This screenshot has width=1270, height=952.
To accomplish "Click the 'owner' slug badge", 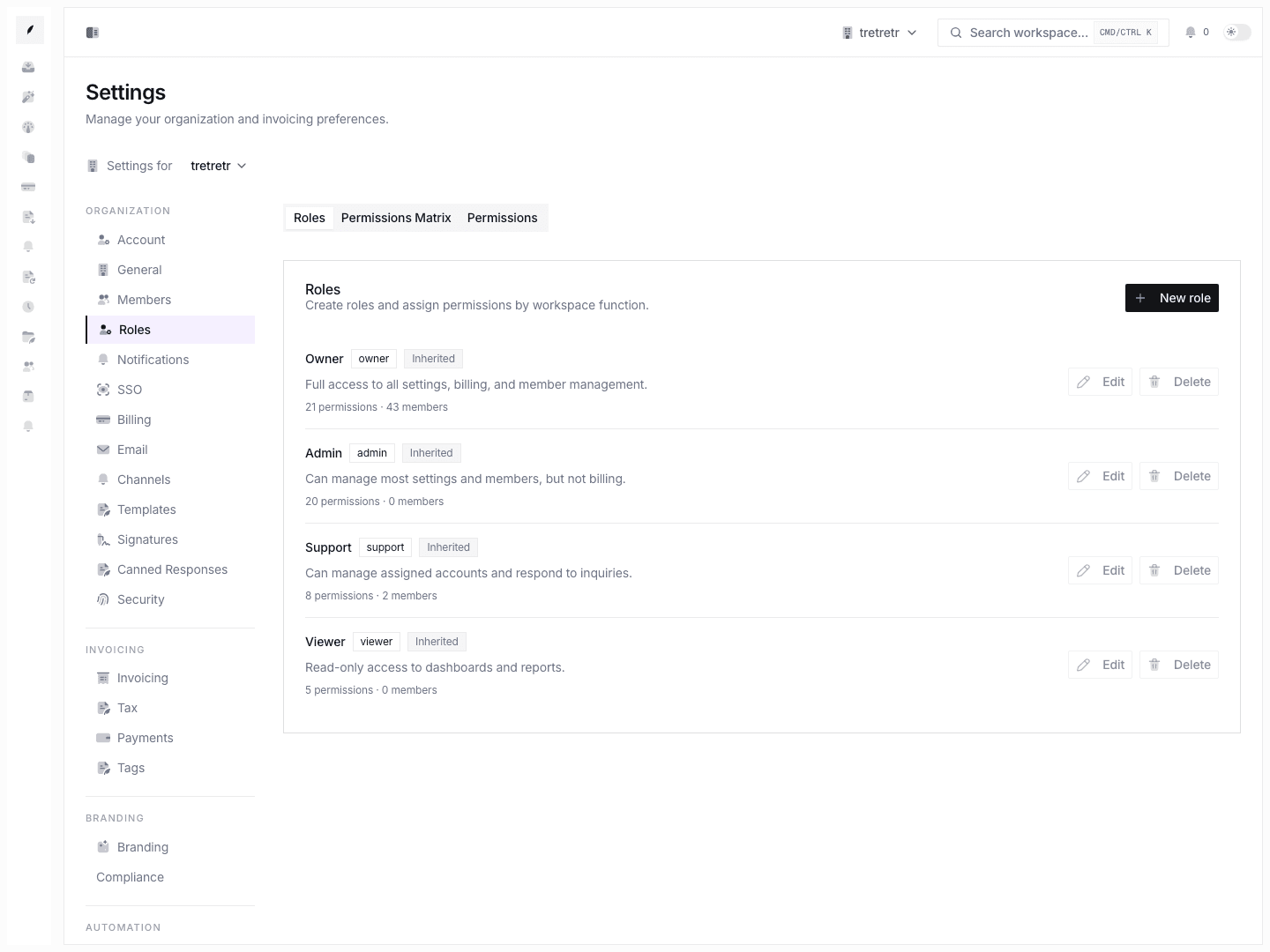I will 374,359.
